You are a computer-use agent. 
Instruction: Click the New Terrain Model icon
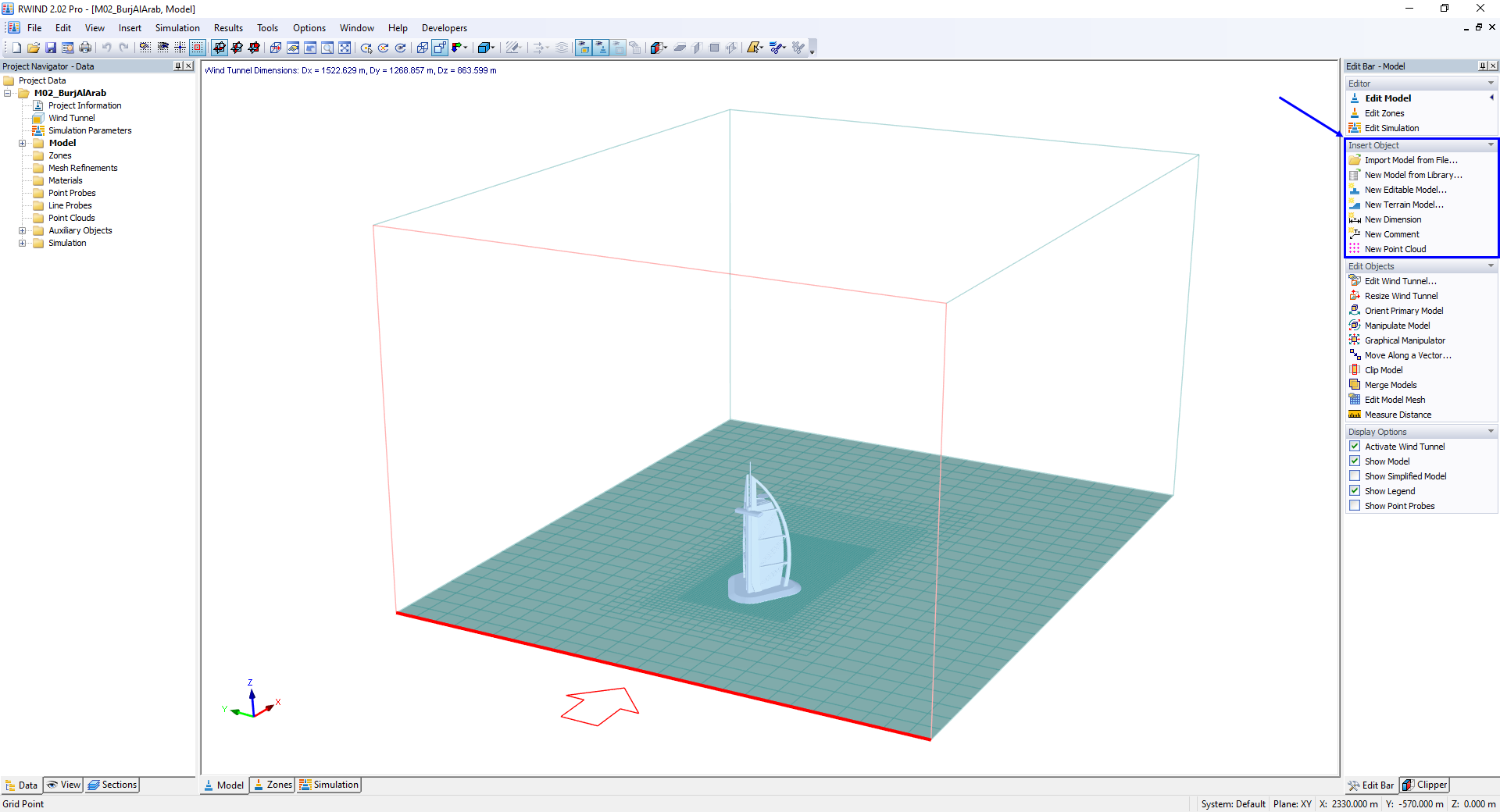(1355, 205)
